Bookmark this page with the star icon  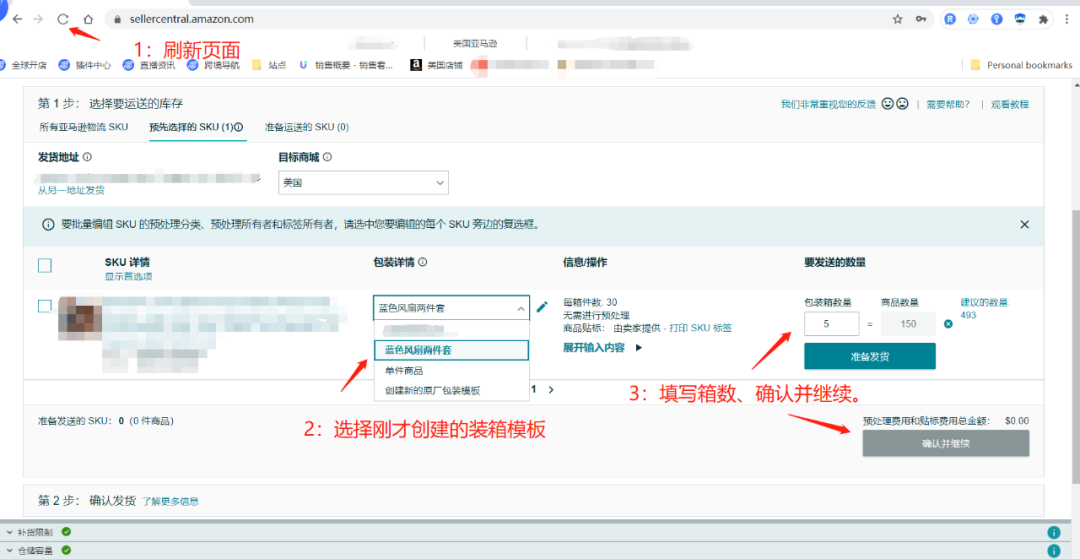coord(897,19)
